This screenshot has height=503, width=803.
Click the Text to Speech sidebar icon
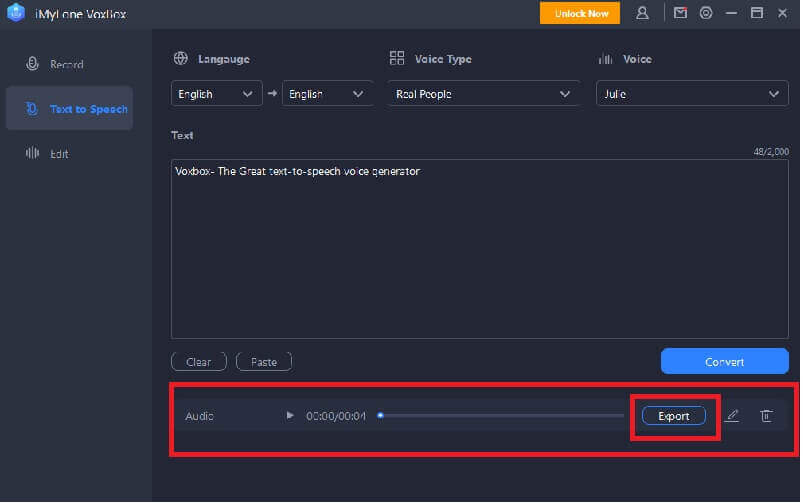pos(32,109)
